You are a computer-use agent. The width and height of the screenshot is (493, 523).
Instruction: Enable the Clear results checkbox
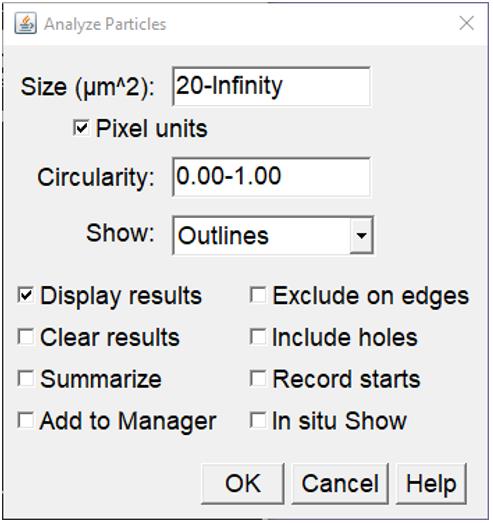tap(25, 337)
